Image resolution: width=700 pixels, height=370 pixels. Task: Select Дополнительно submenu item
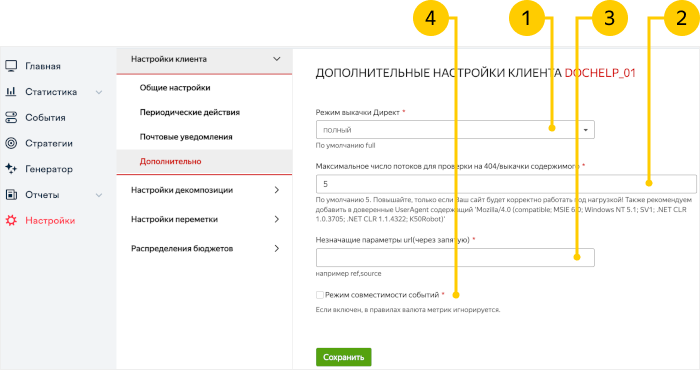[x=171, y=162]
